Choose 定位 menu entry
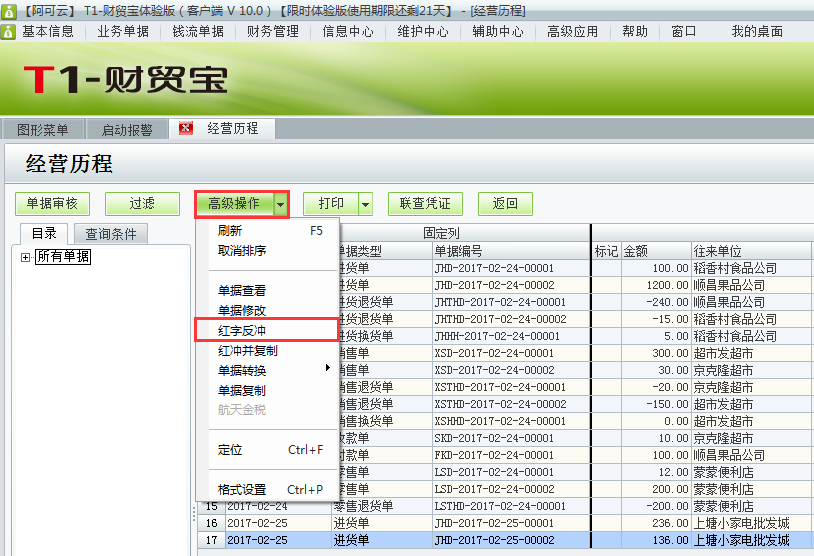The image size is (814, 556). click(x=268, y=450)
